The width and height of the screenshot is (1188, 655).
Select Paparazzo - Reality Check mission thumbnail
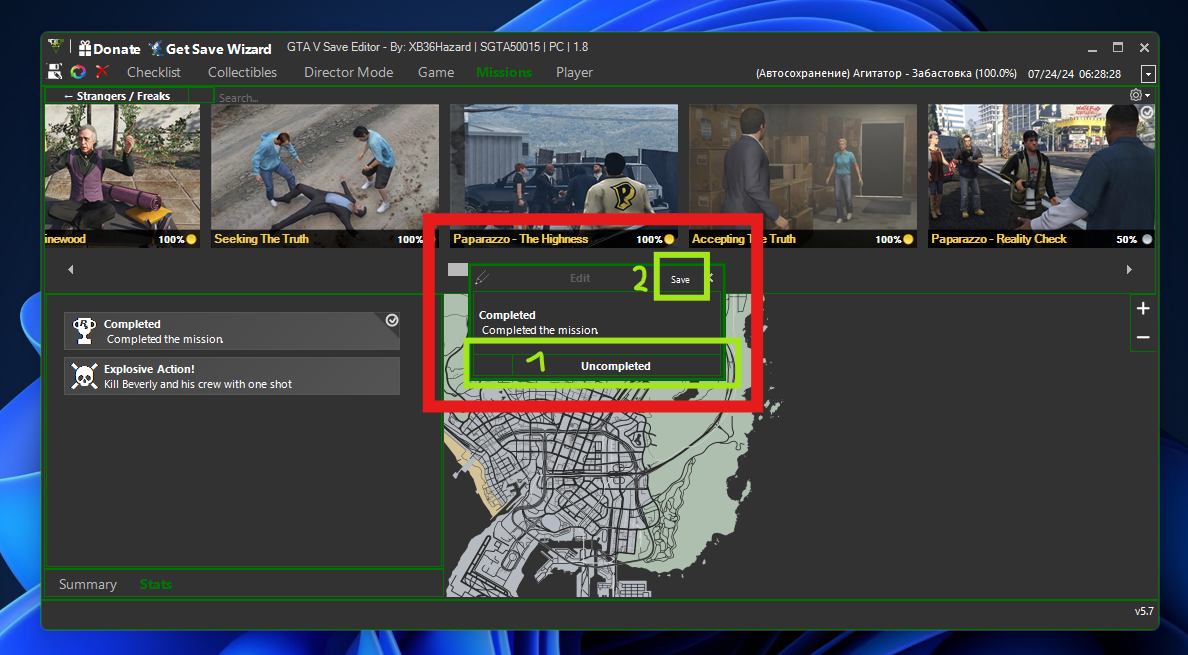(1041, 176)
